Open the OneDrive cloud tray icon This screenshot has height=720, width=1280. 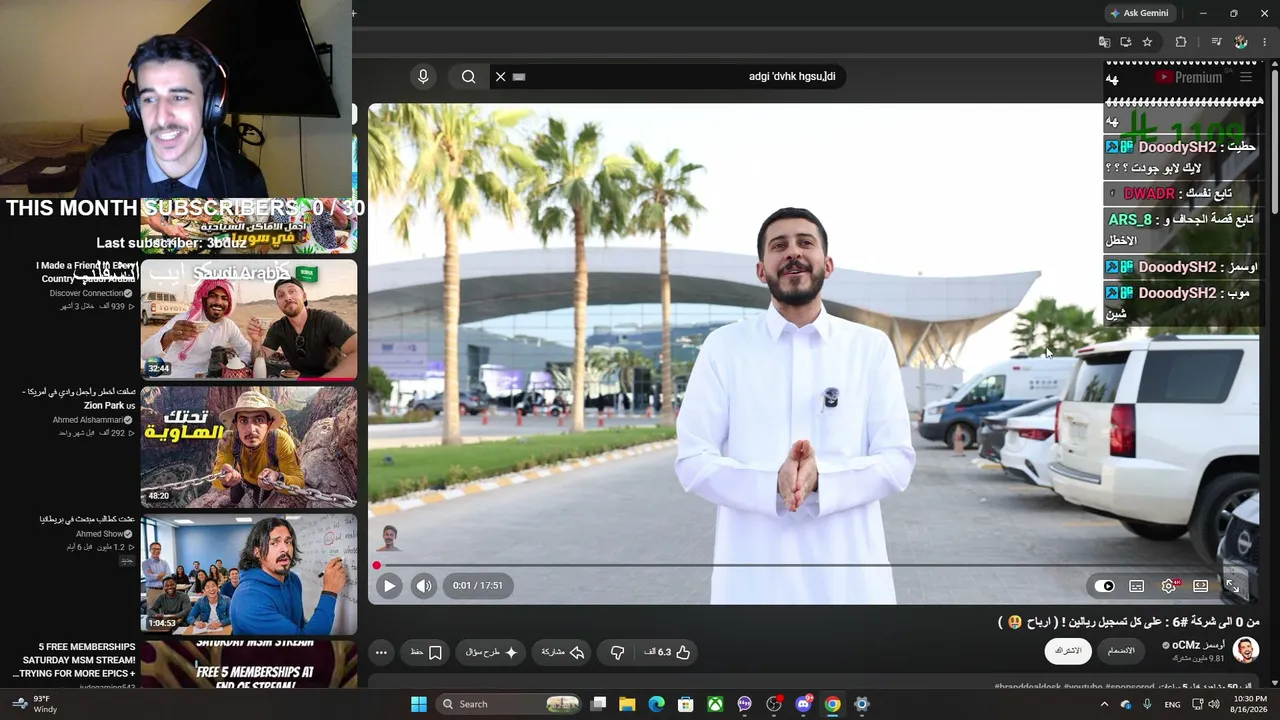coord(1126,704)
